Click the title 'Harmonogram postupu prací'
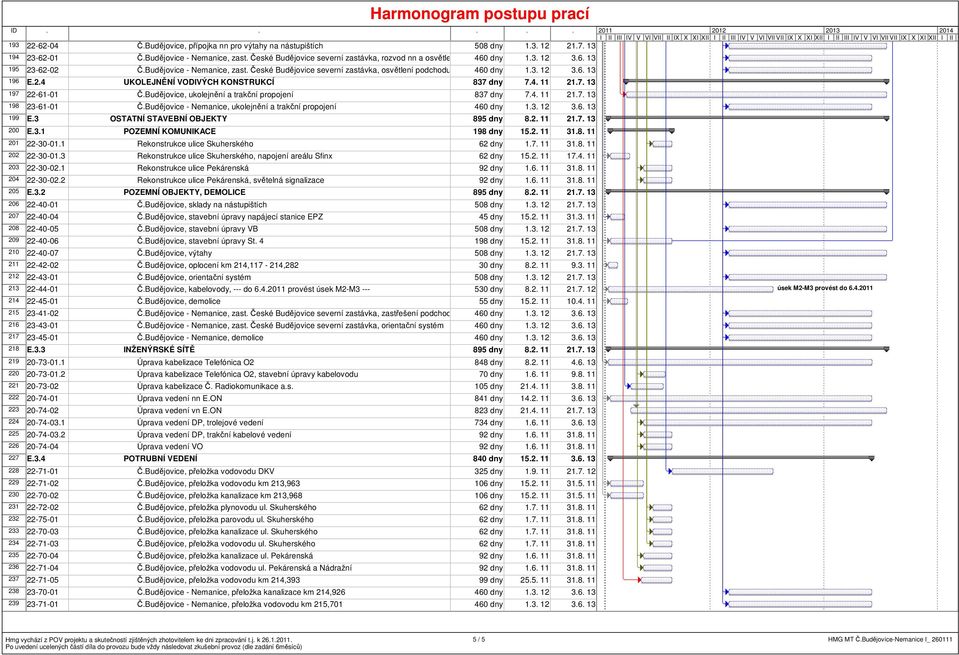 pos(480,13)
